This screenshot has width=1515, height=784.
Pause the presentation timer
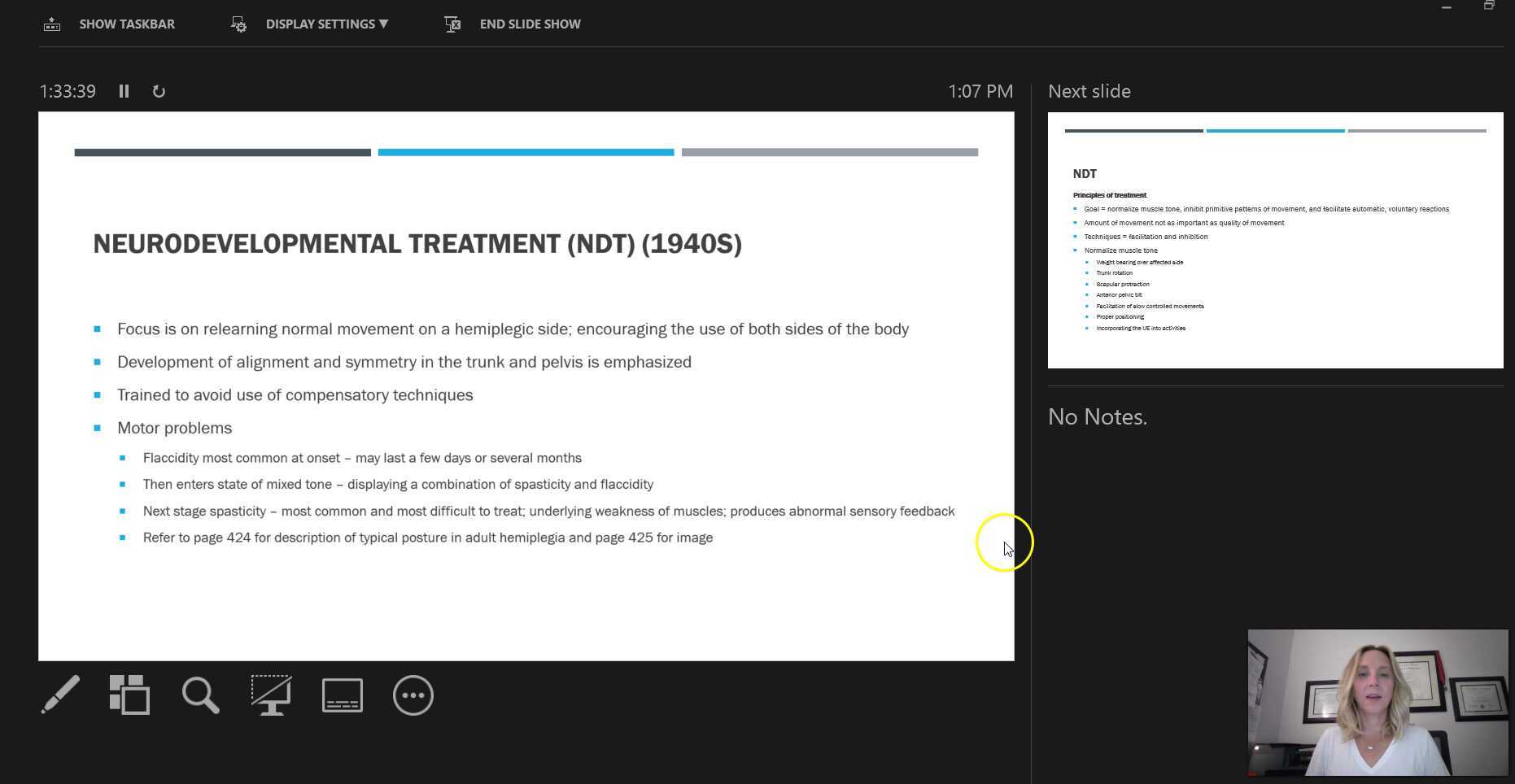tap(124, 91)
